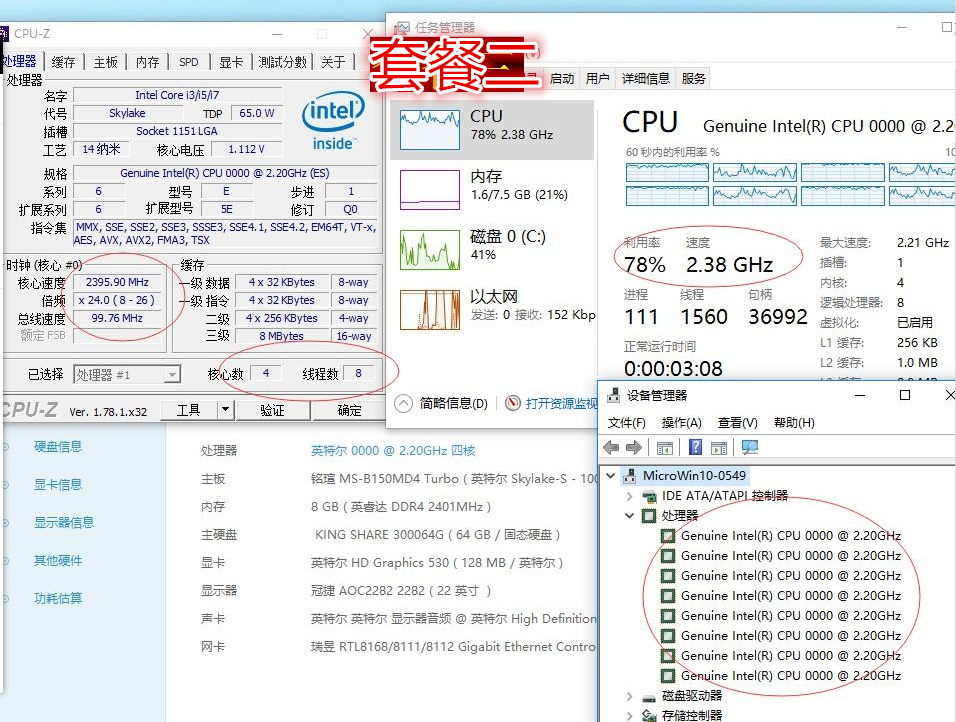Click the forward arrow in Device Manager
This screenshot has width=956, height=722.
634,448
